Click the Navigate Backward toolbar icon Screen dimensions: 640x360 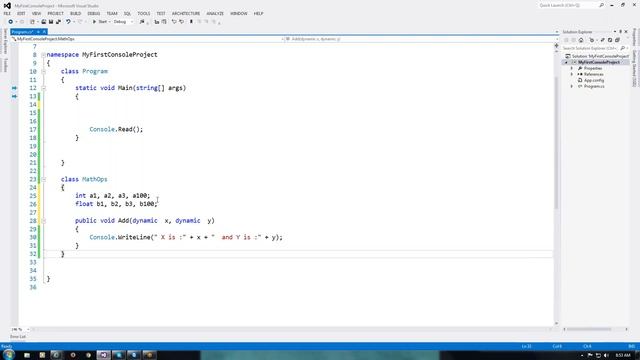point(11,22)
